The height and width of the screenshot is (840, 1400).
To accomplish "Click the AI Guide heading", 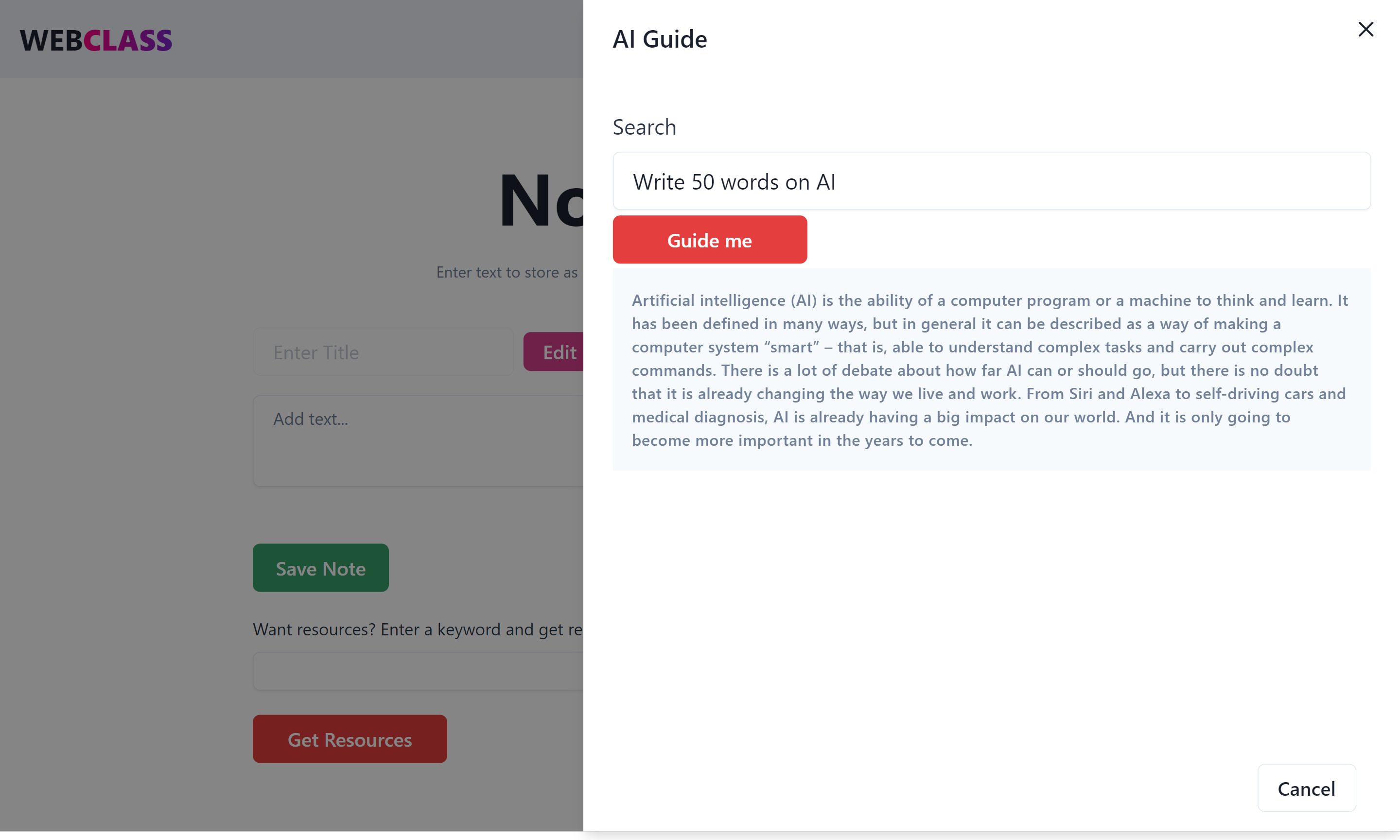I will [x=660, y=38].
